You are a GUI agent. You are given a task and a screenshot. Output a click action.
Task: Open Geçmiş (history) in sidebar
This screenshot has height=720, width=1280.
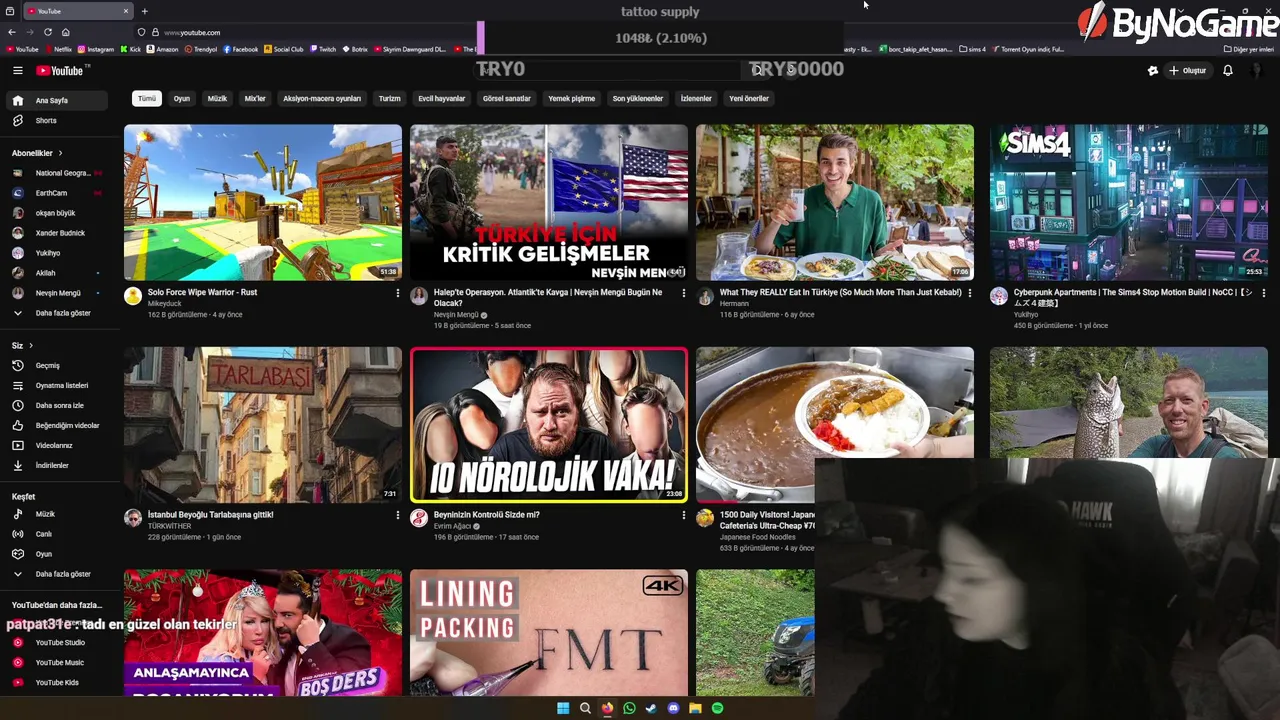click(x=47, y=366)
